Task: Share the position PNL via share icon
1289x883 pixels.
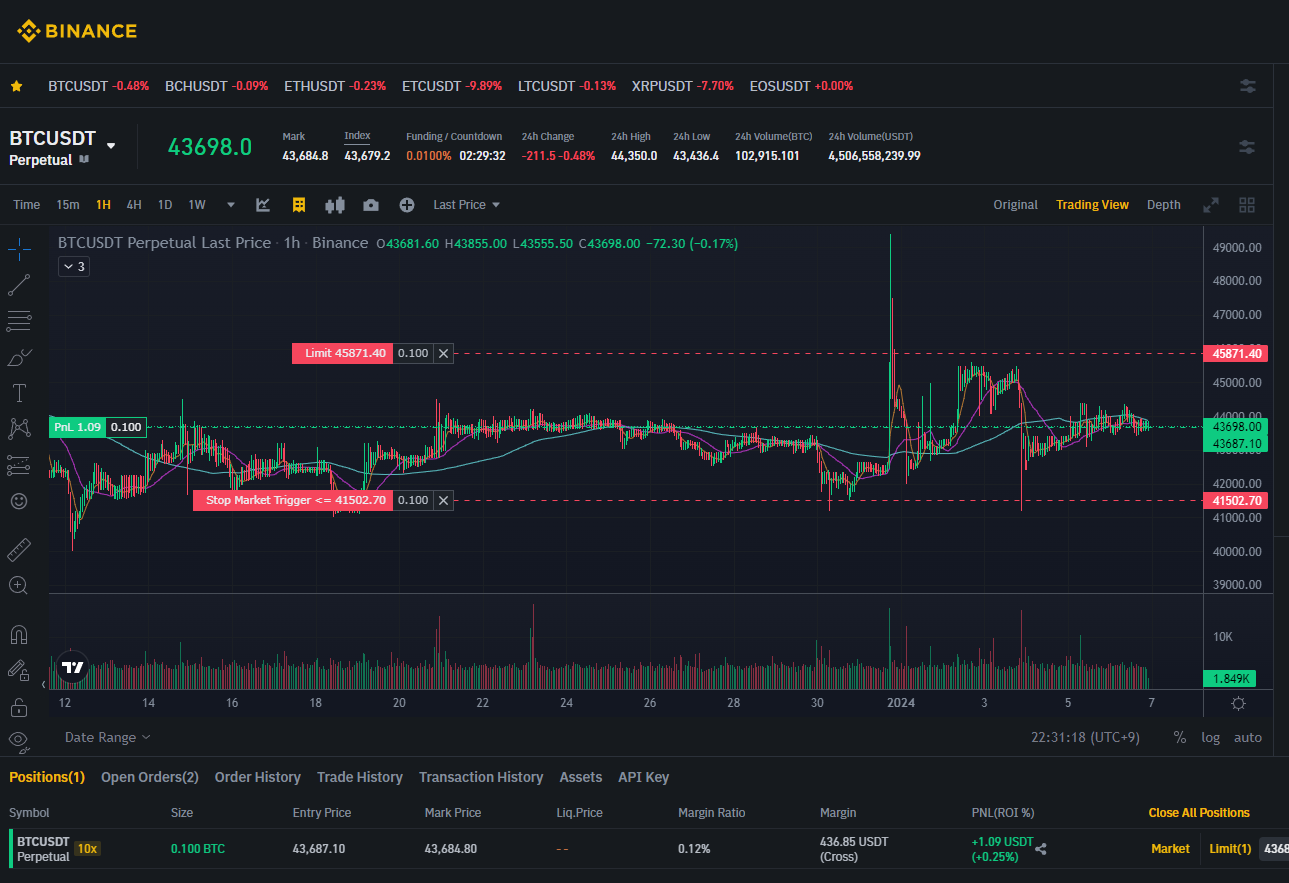Action: (x=1041, y=849)
